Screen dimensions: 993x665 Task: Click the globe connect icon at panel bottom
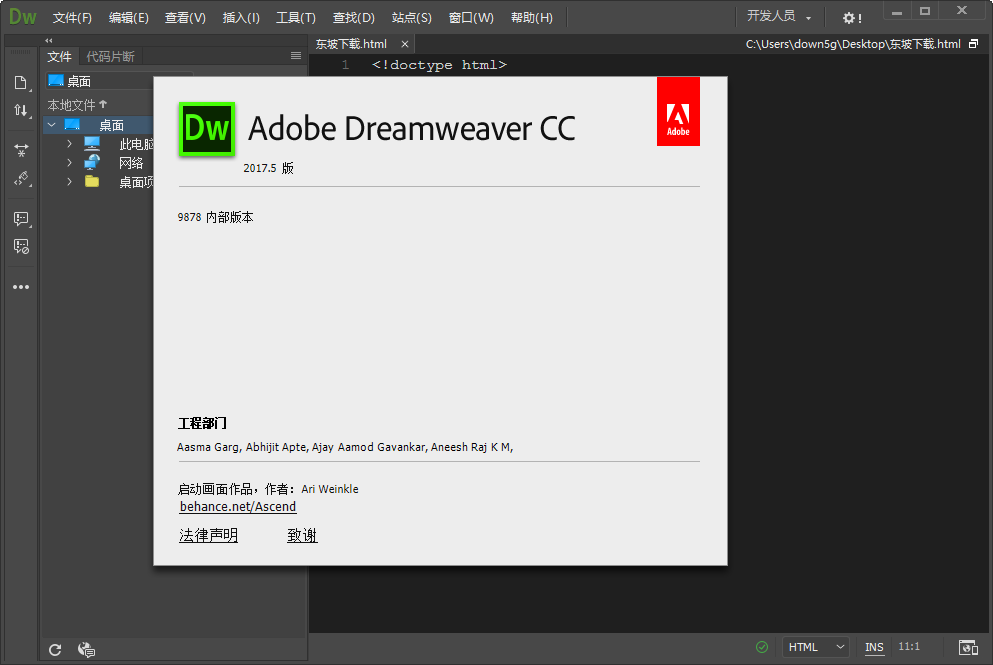point(86,650)
